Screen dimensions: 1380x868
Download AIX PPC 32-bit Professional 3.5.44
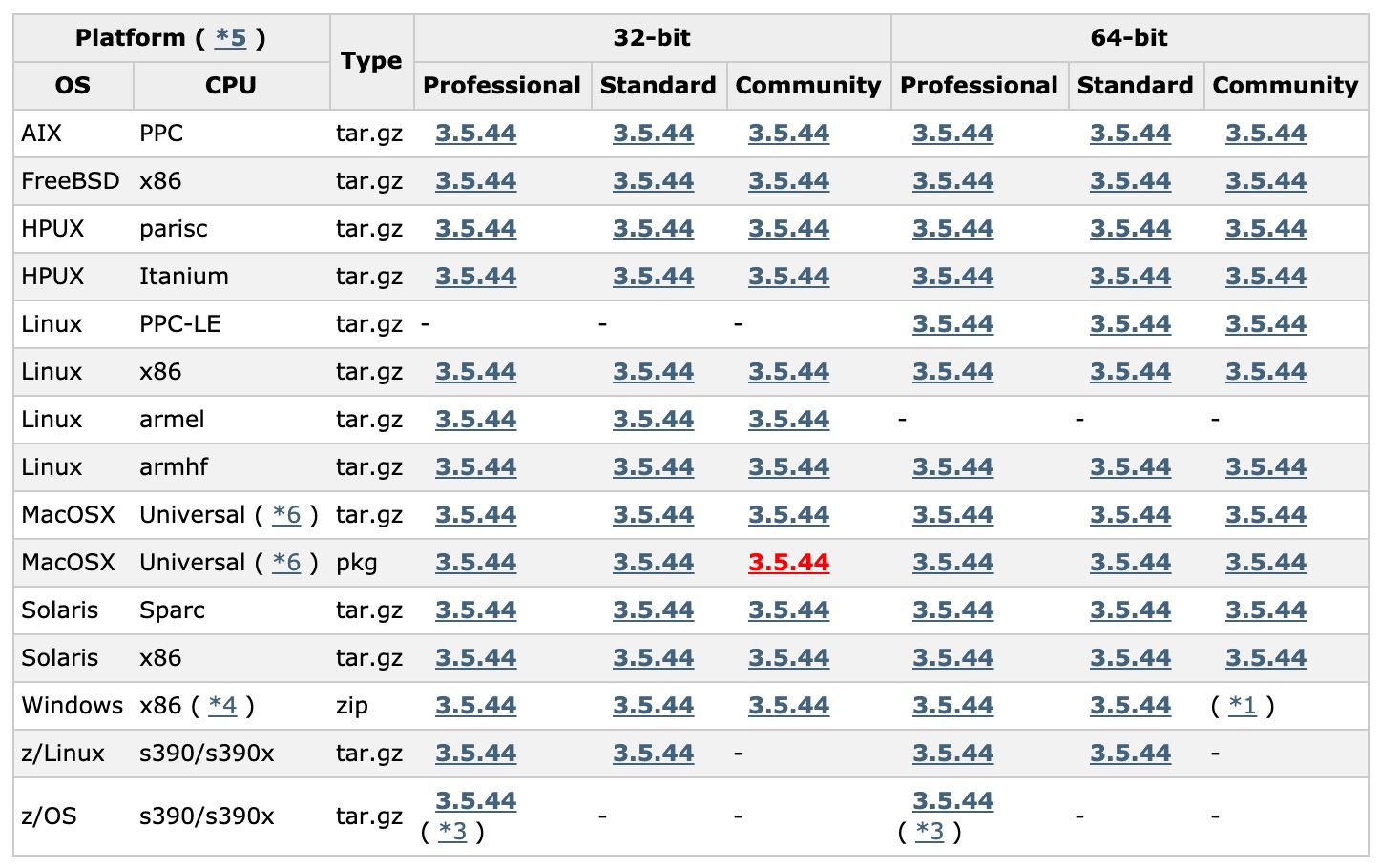click(475, 134)
